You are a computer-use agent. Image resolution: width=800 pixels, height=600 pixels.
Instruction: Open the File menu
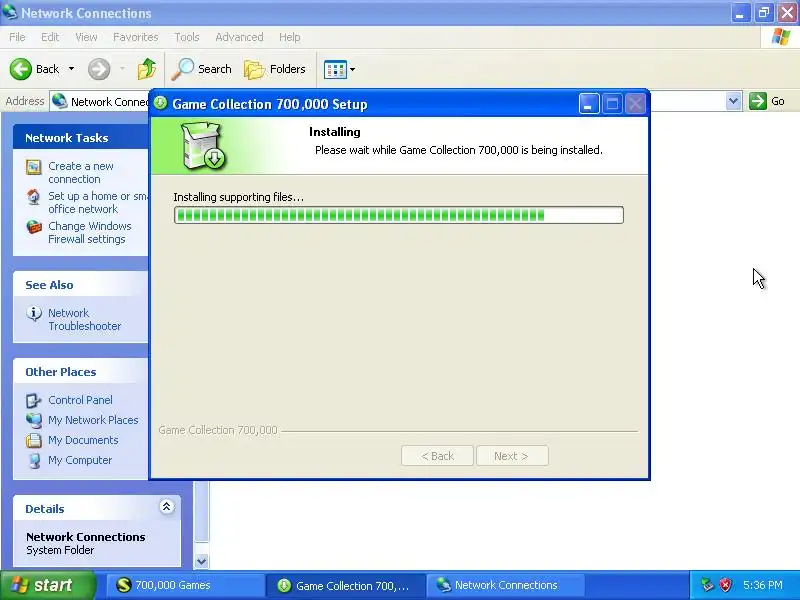pos(17,37)
